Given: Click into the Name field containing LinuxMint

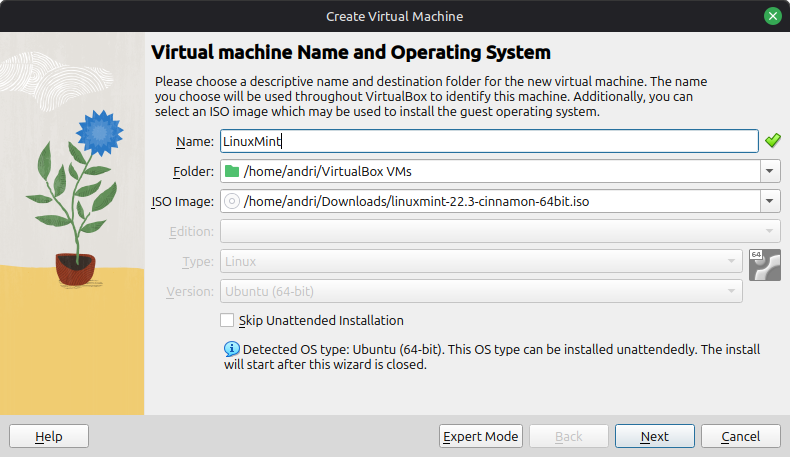Looking at the screenshot, I should [x=489, y=141].
